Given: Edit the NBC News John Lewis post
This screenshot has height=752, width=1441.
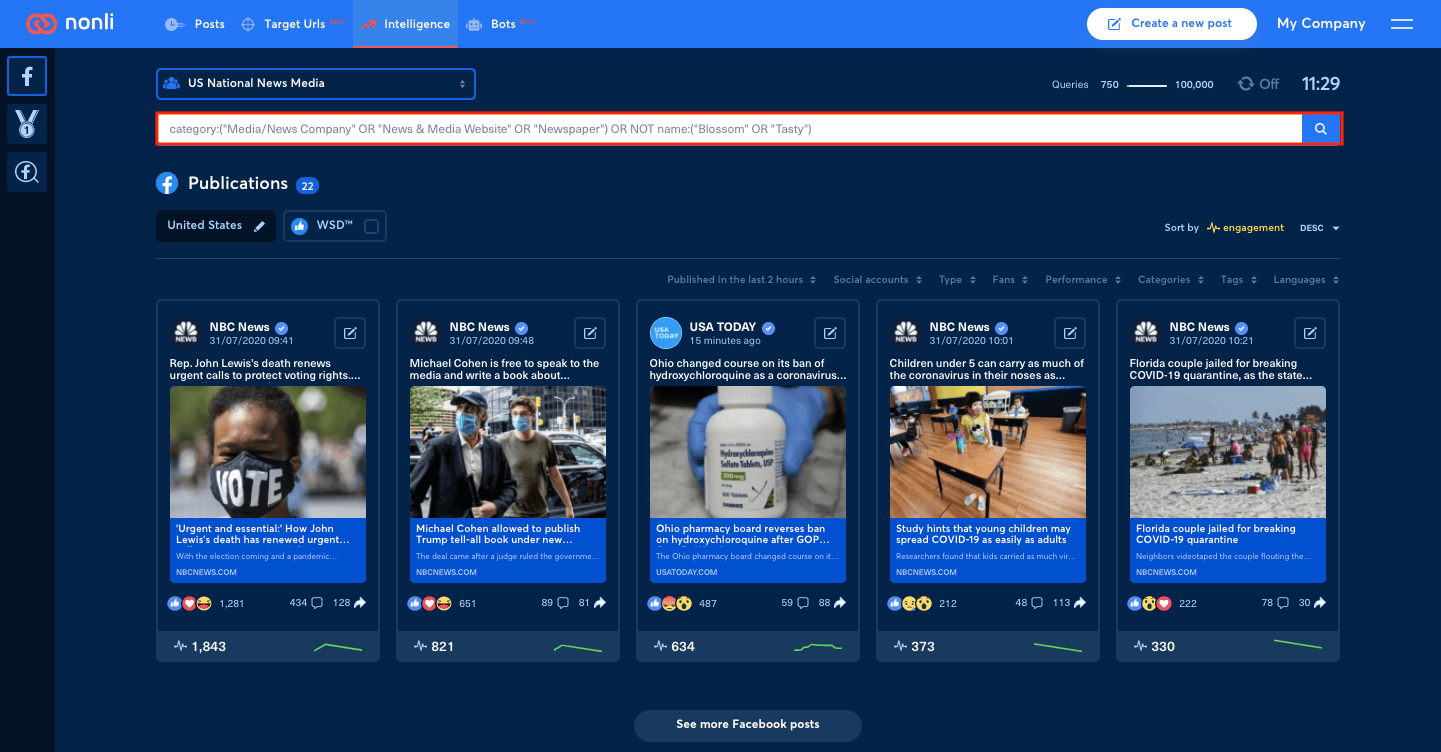Looking at the screenshot, I should (x=350, y=333).
